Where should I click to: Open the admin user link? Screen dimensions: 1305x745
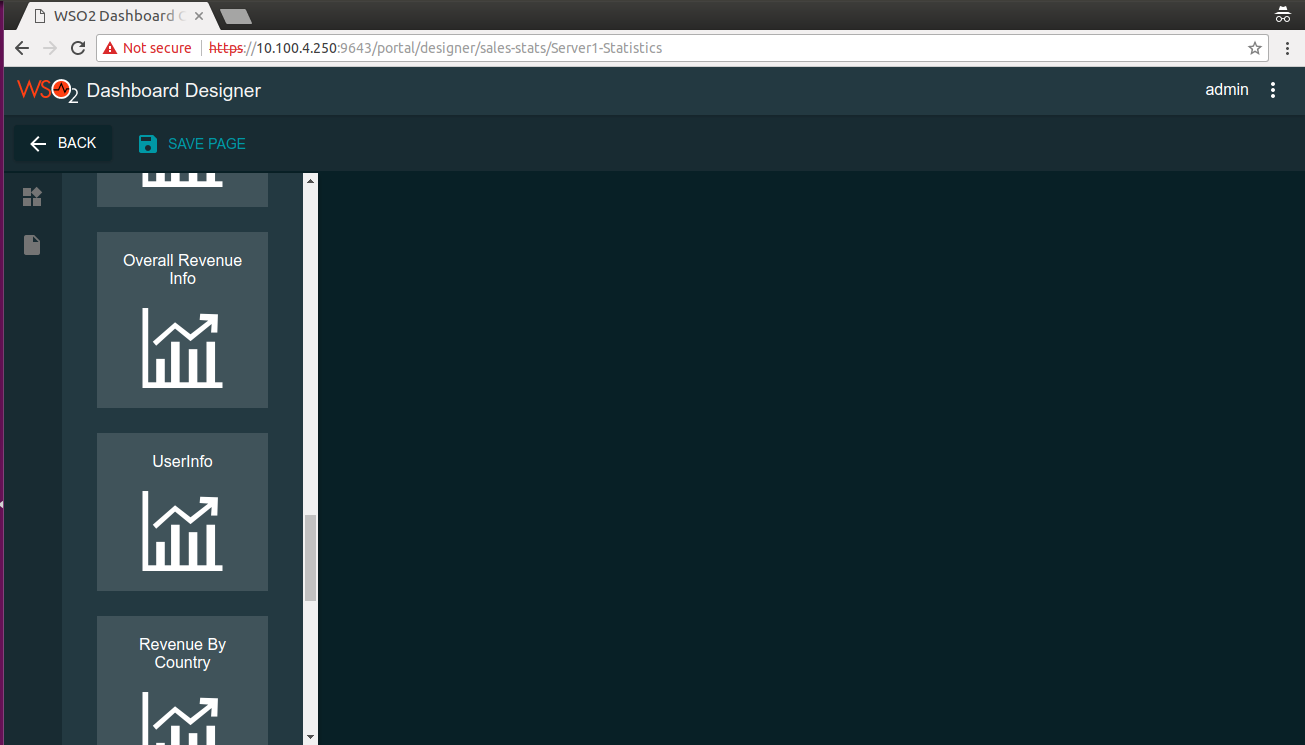[x=1227, y=90]
